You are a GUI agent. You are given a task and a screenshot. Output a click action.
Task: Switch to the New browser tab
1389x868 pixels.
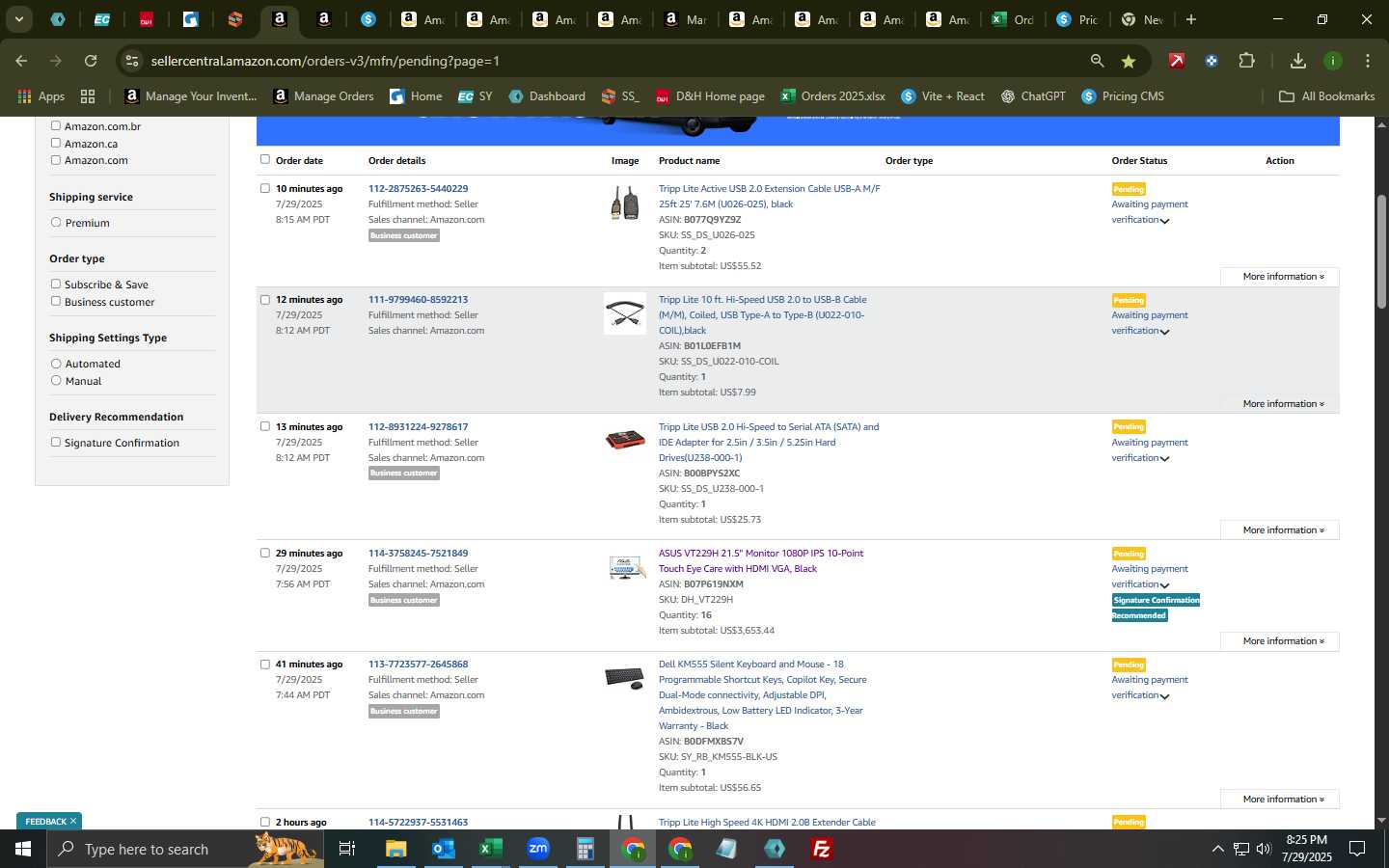[1142, 19]
